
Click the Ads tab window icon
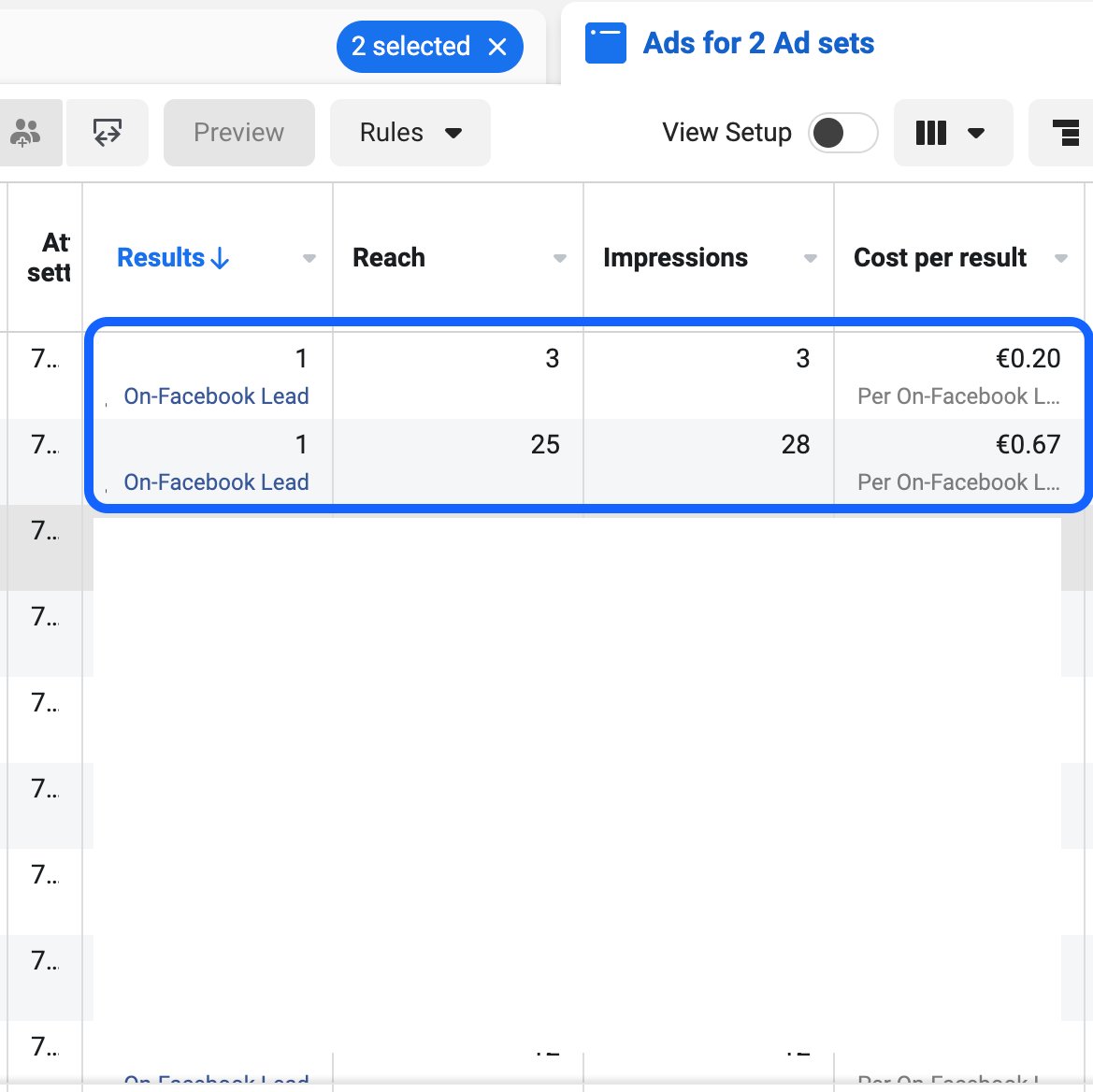pyautogui.click(x=605, y=43)
